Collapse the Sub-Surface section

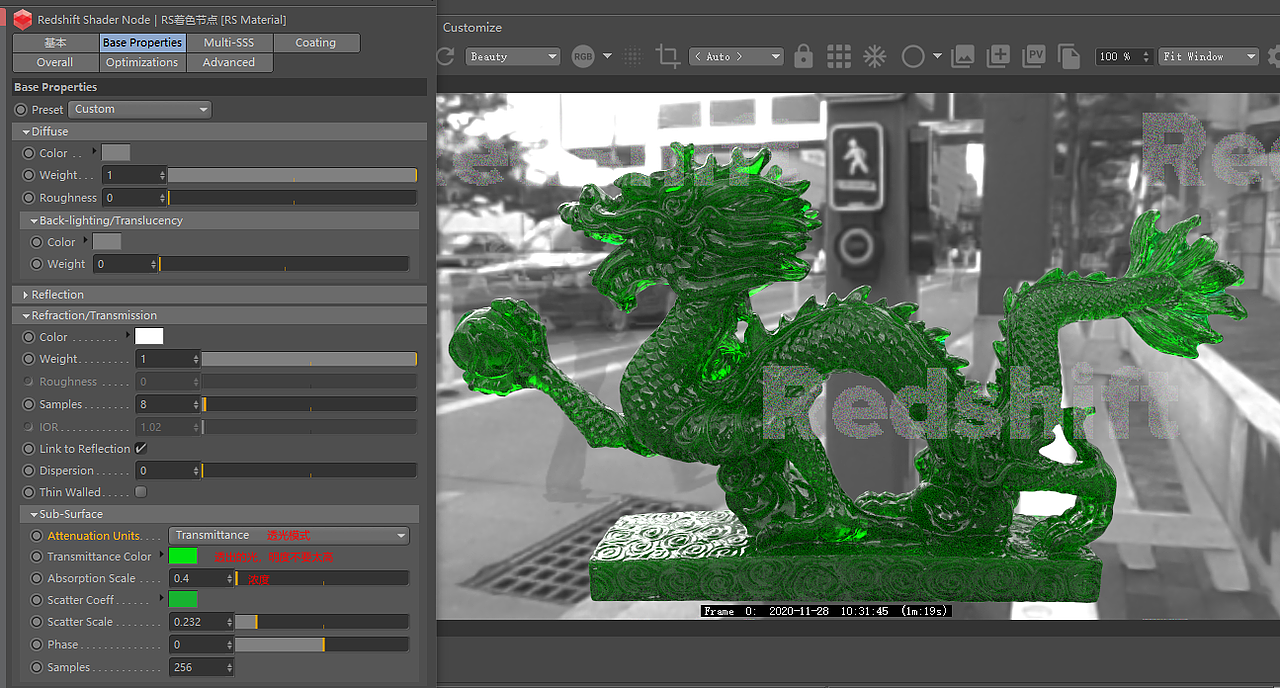(34, 514)
